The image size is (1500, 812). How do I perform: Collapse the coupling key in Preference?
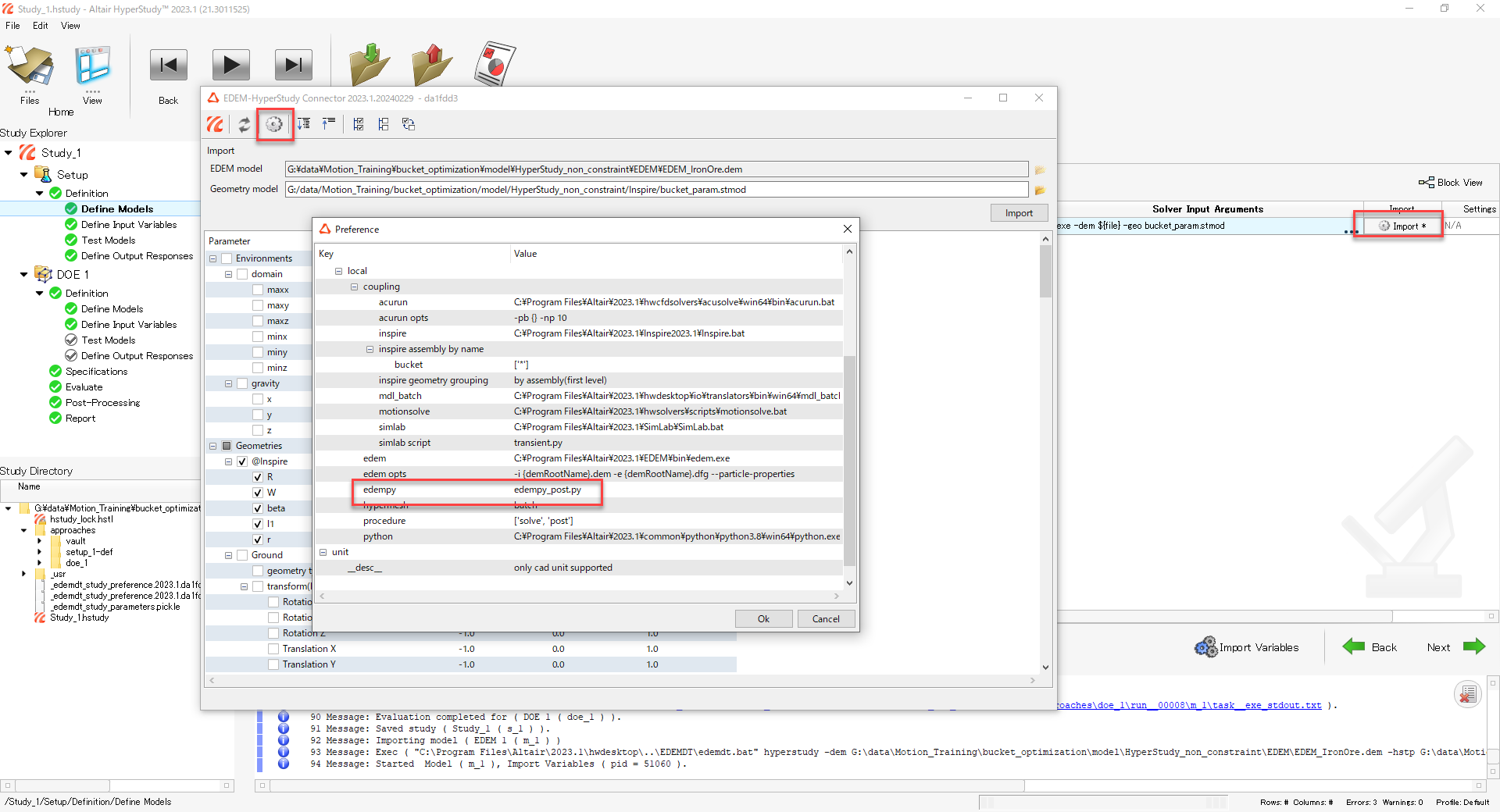point(354,287)
